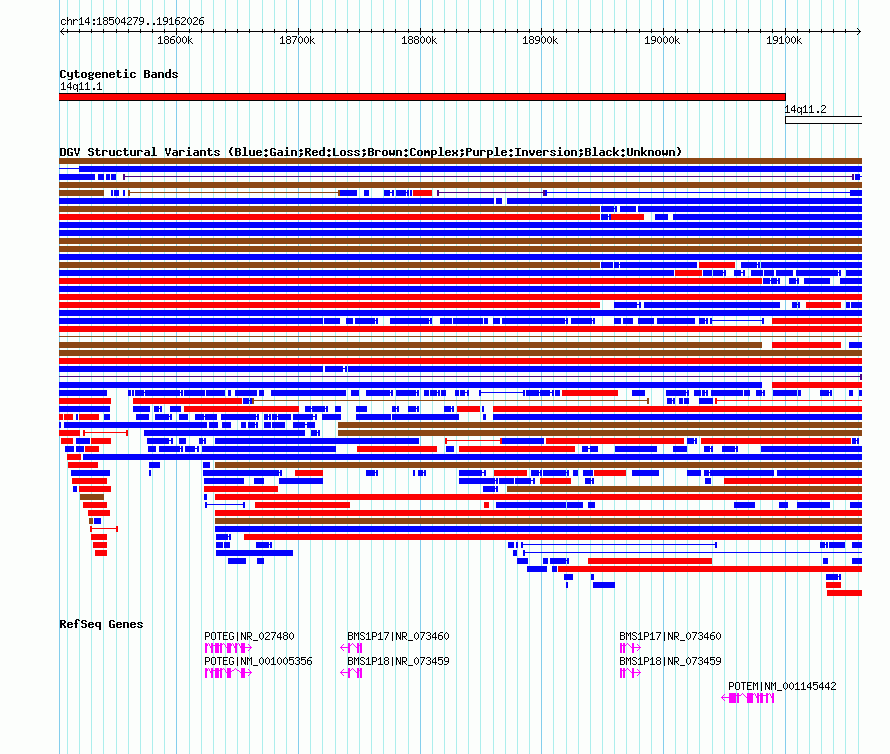Select the left-pointing BMS1P17|NR_073460 gene glyph

click(x=351, y=648)
